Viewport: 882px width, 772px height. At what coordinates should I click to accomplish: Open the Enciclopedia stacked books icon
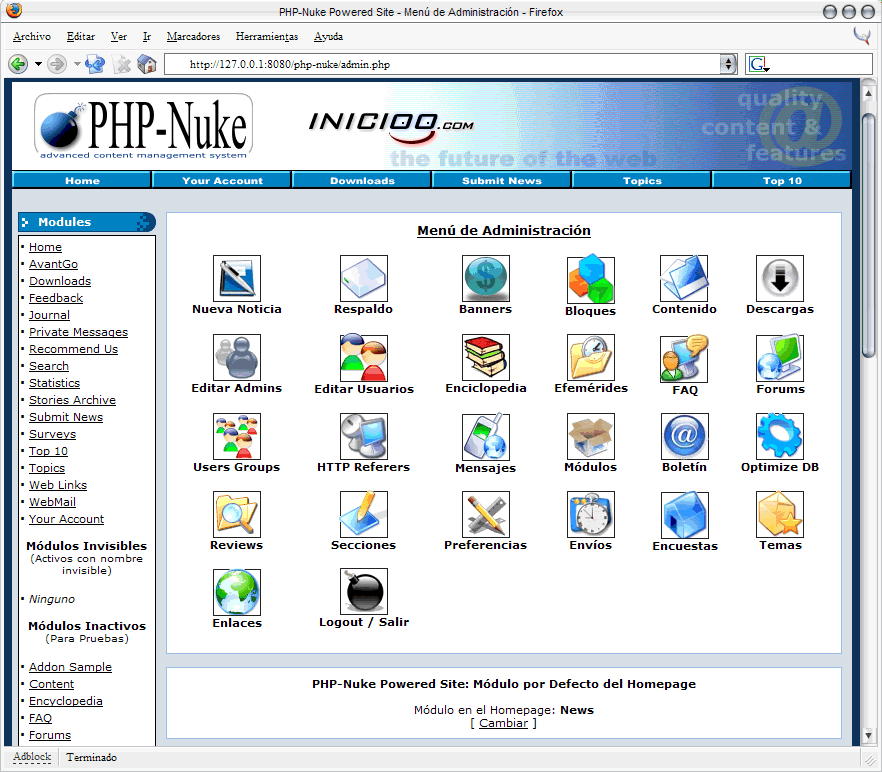[x=485, y=357]
